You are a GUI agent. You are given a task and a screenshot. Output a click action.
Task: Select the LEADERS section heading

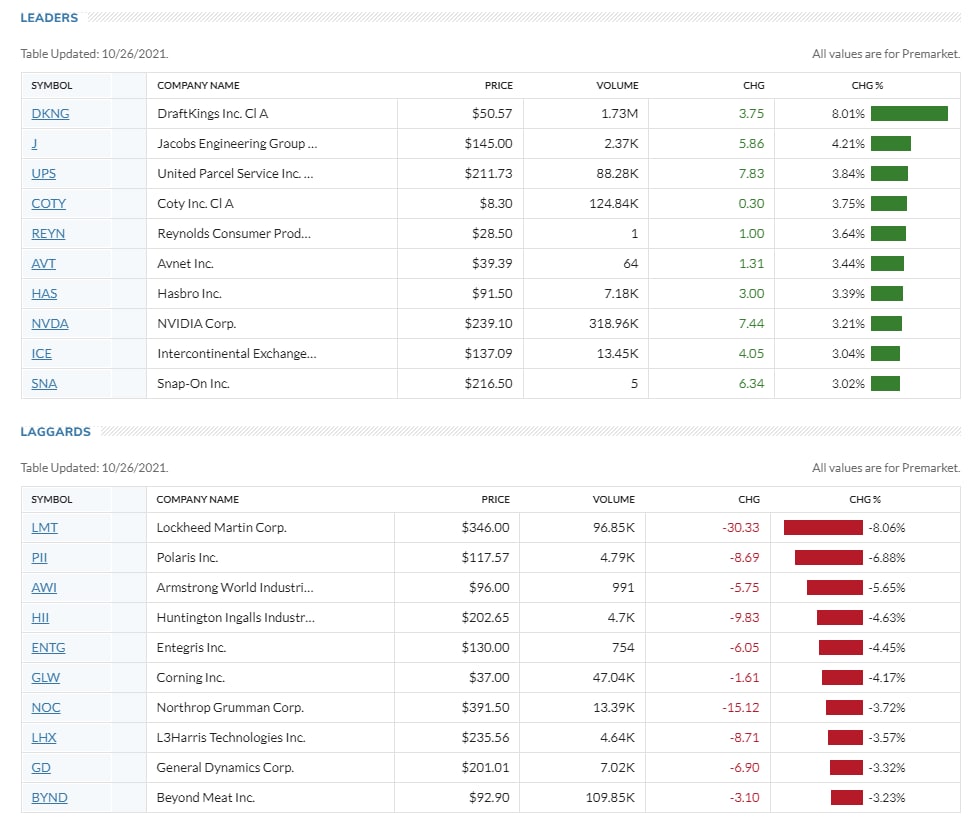coord(49,17)
